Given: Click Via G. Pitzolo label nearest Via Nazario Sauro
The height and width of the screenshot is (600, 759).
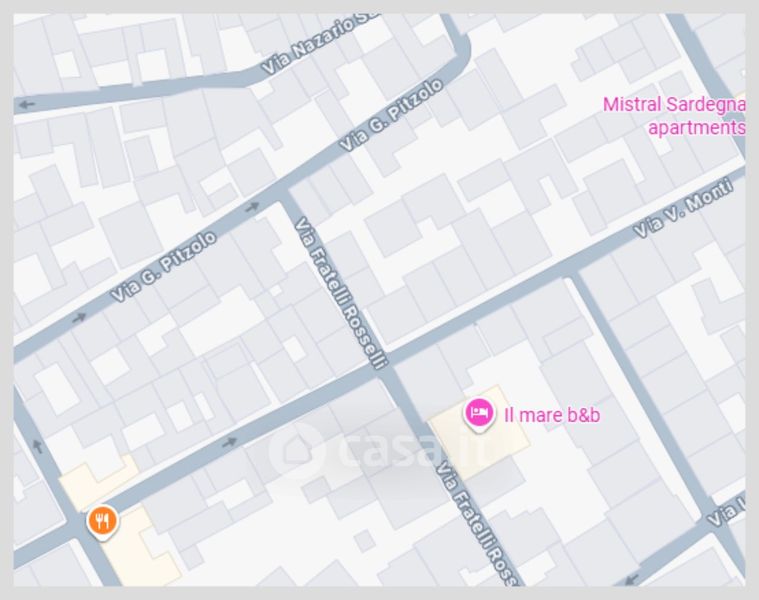Looking at the screenshot, I should [391, 115].
